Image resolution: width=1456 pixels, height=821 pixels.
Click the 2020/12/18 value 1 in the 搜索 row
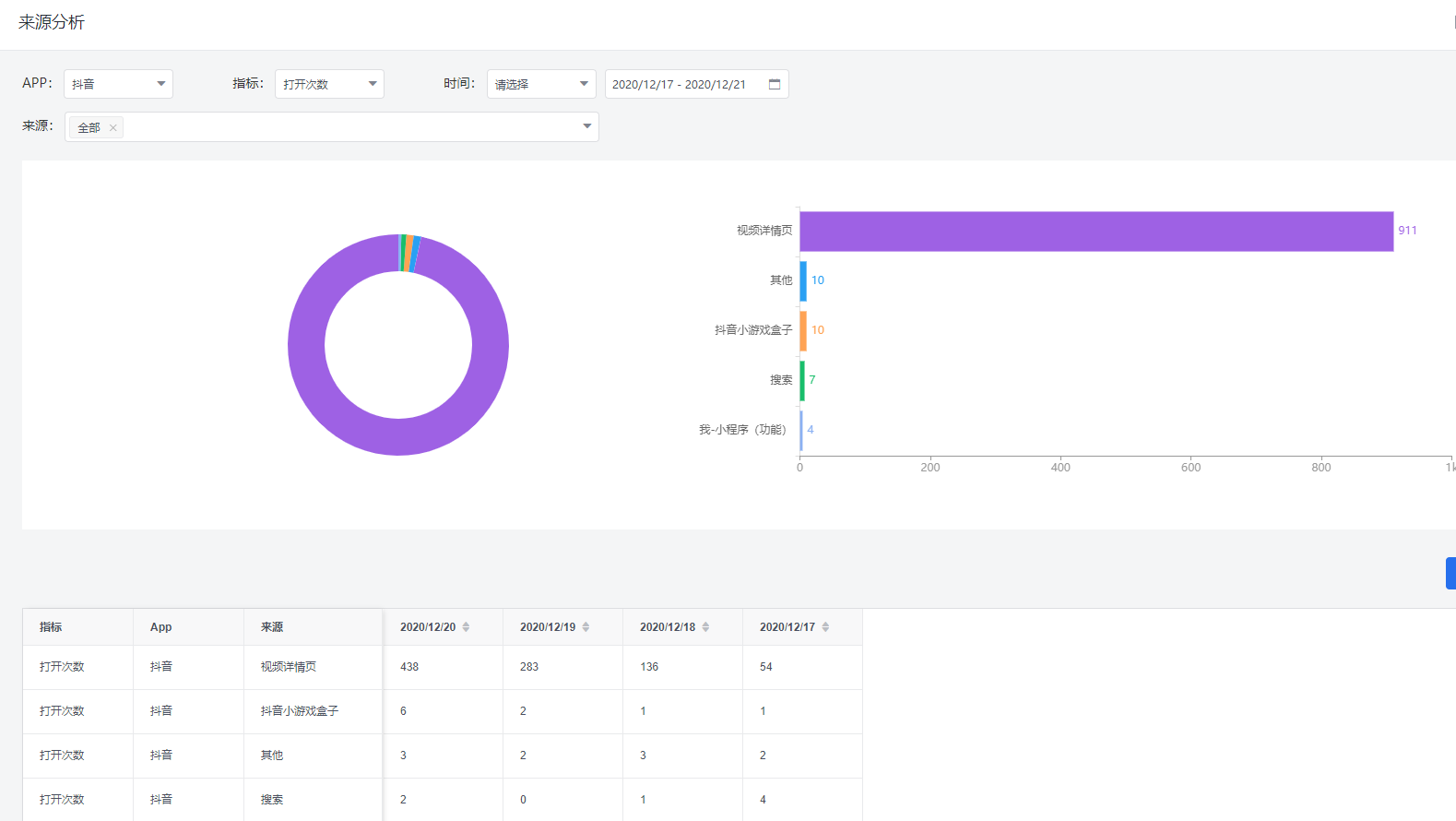tap(644, 800)
